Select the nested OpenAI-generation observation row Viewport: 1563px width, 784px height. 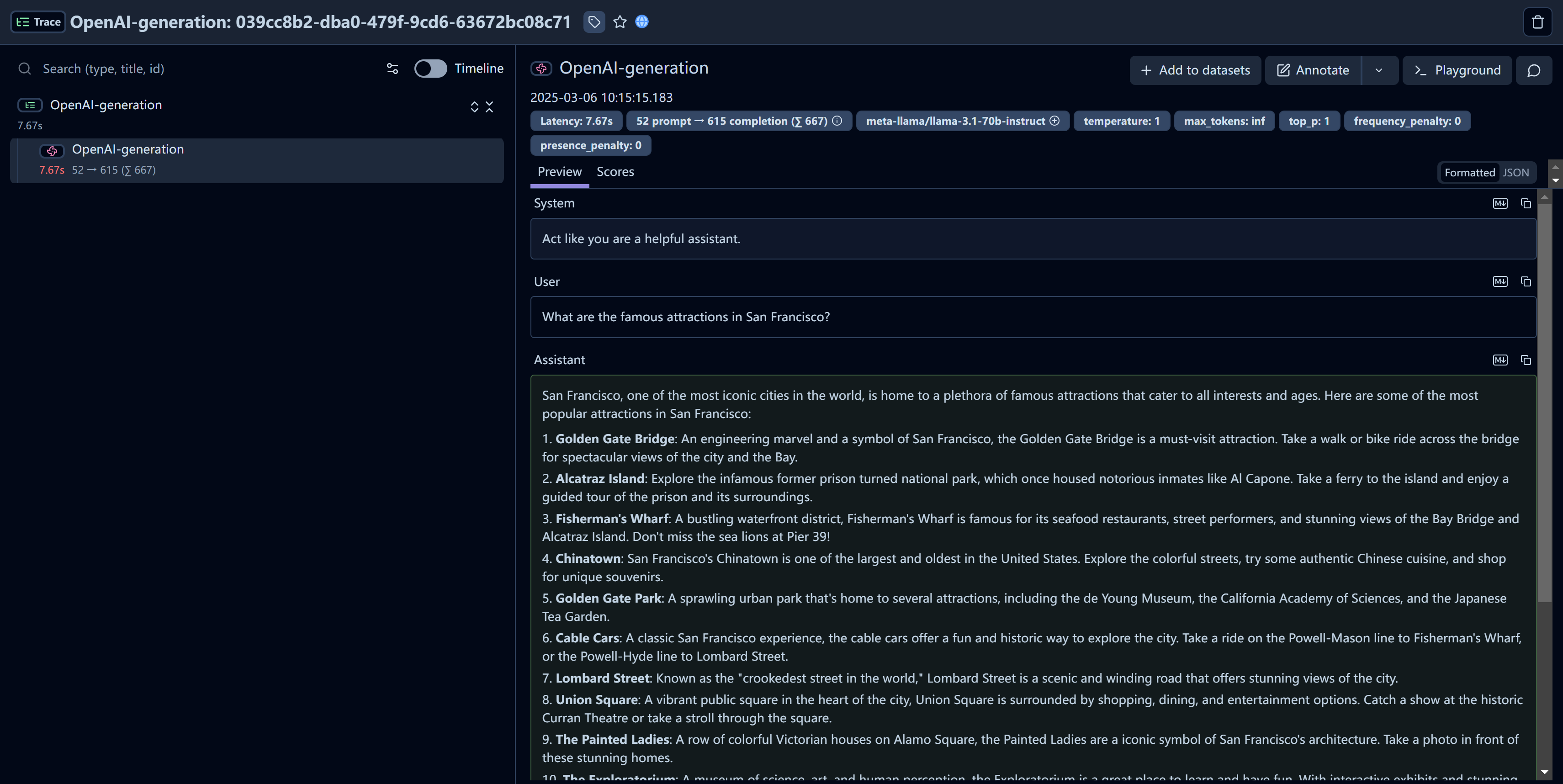tap(257, 160)
